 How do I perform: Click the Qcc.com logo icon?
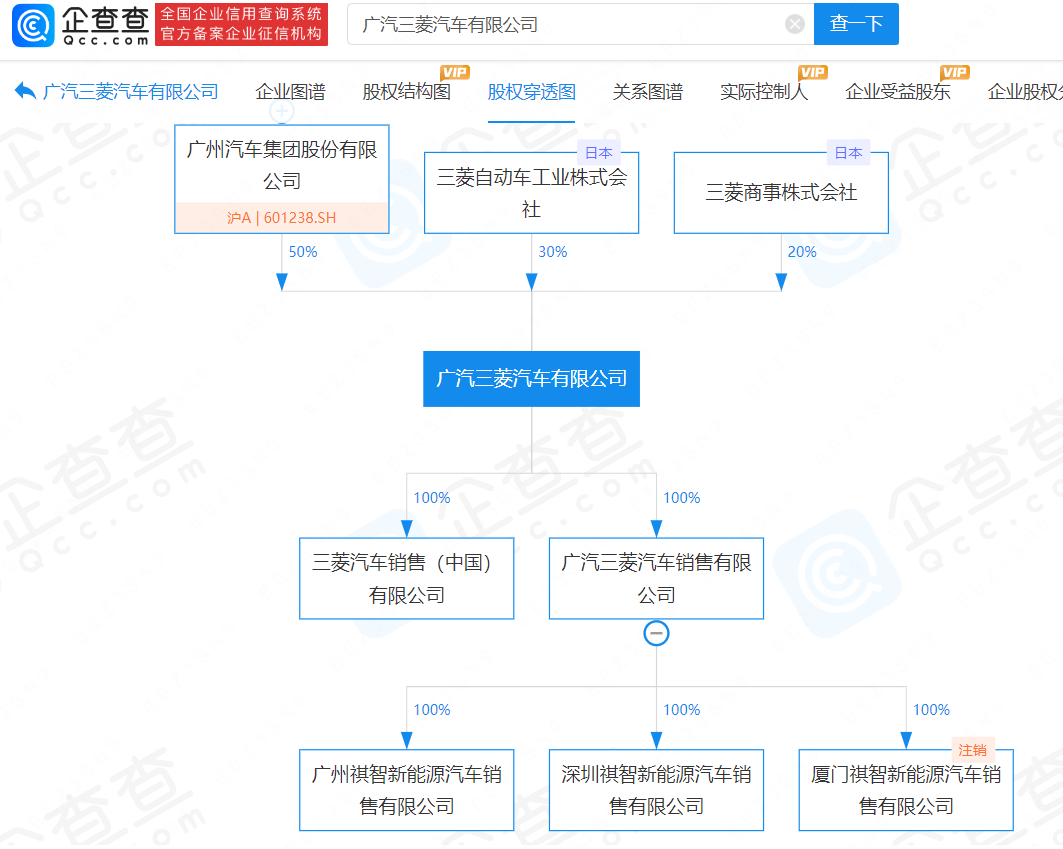point(33,25)
